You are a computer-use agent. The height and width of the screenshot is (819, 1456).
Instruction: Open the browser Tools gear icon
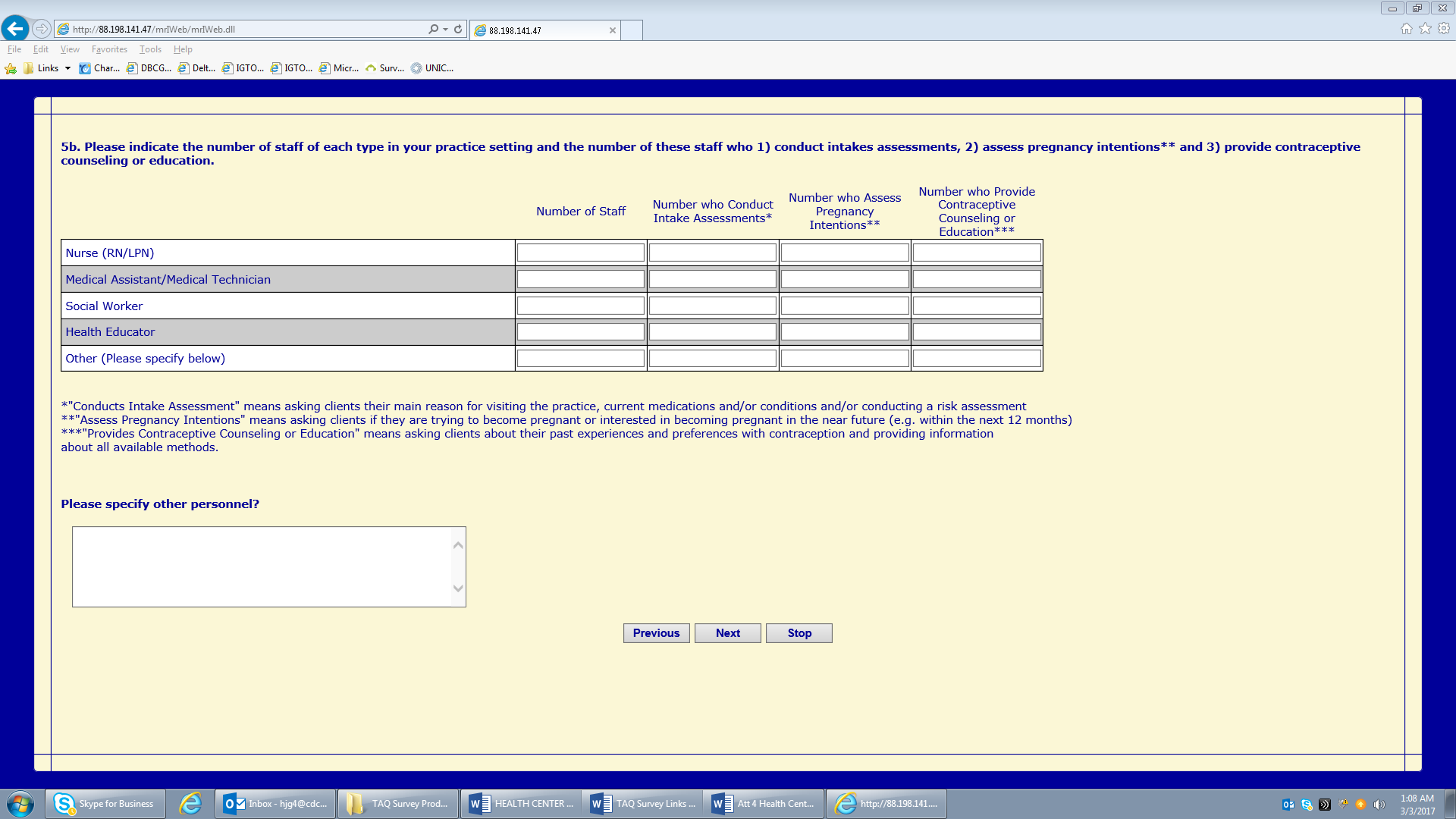click(1444, 29)
